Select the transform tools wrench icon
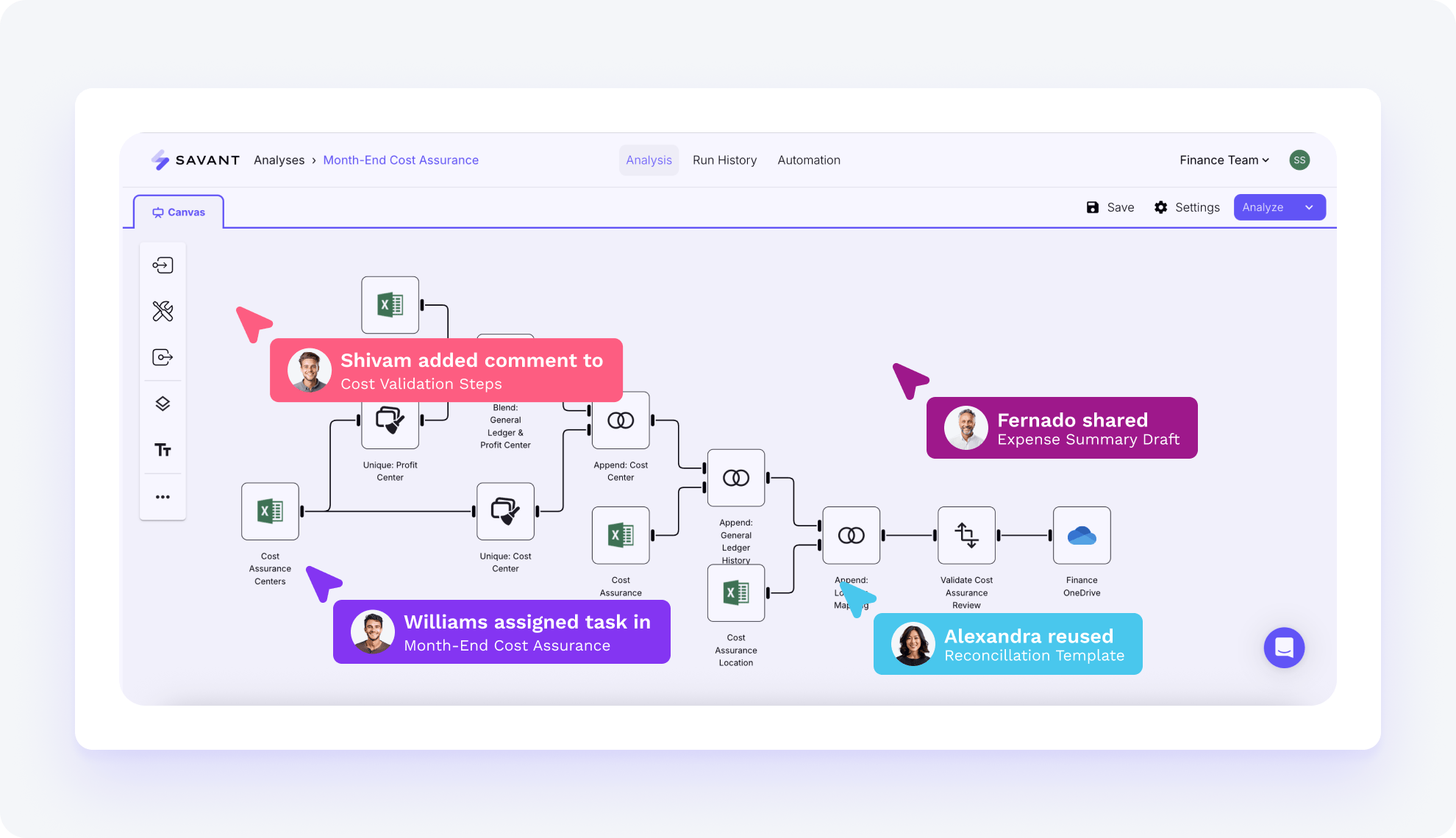This screenshot has width=1456, height=838. click(x=163, y=312)
